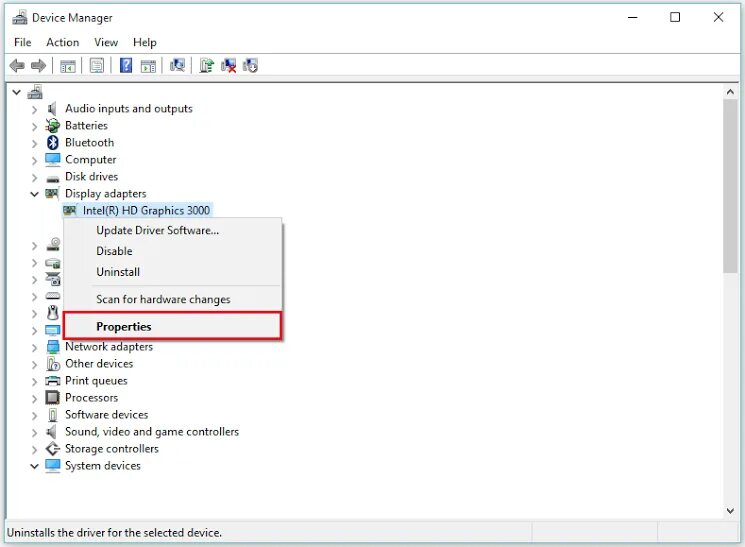This screenshot has height=547, width=745.
Task: Collapse the System devices category
Action: 34,466
